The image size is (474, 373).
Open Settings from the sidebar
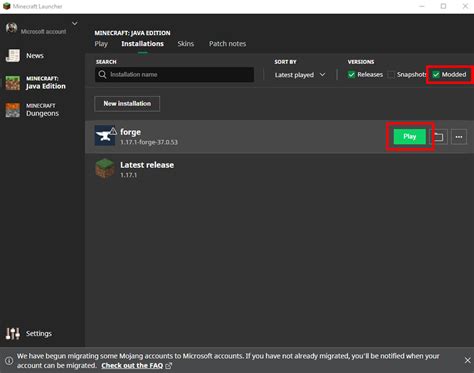click(x=29, y=333)
